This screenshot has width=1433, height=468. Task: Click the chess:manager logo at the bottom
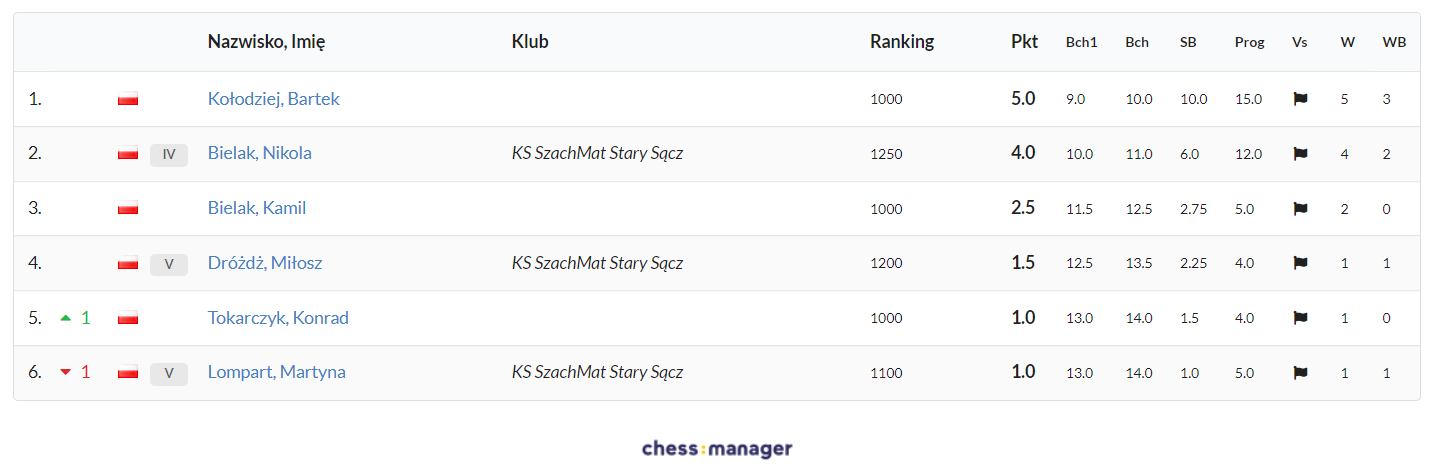(x=716, y=449)
